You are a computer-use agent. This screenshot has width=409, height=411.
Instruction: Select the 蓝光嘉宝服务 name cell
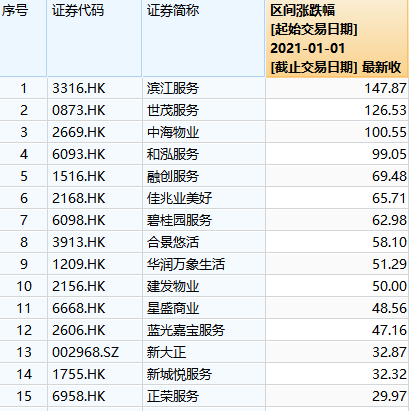click(x=204, y=330)
